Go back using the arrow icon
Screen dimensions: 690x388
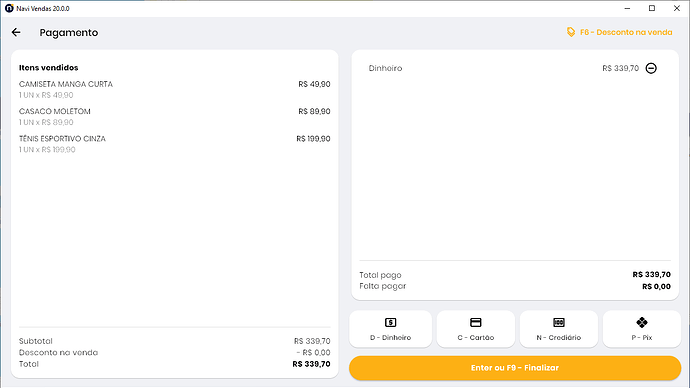coord(16,32)
